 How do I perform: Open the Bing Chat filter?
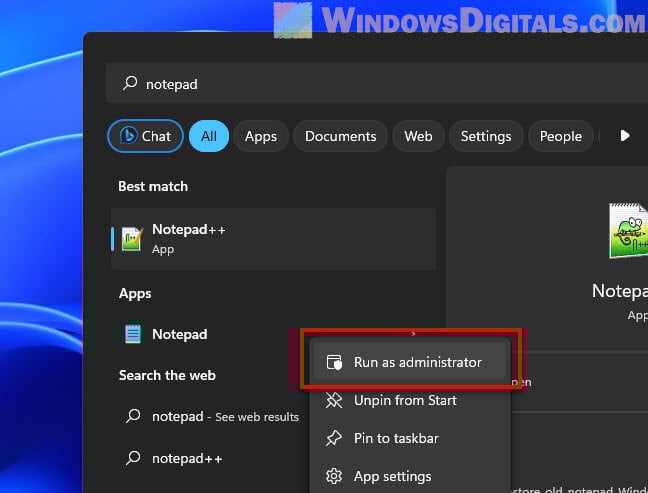145,136
